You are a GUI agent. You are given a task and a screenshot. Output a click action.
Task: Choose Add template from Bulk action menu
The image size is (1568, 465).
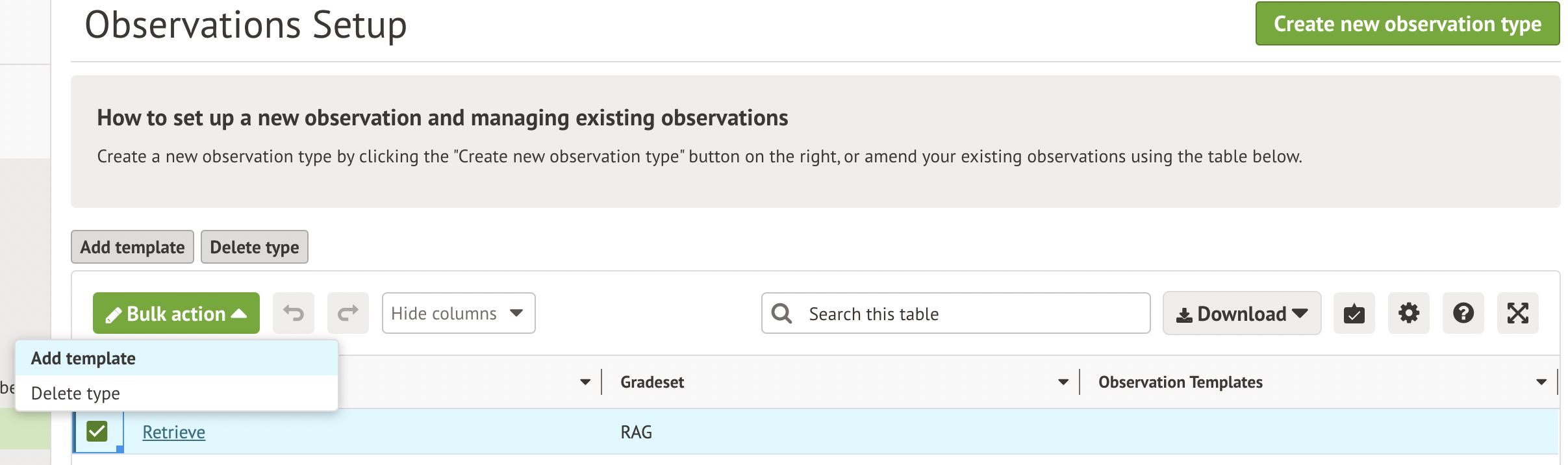84,358
